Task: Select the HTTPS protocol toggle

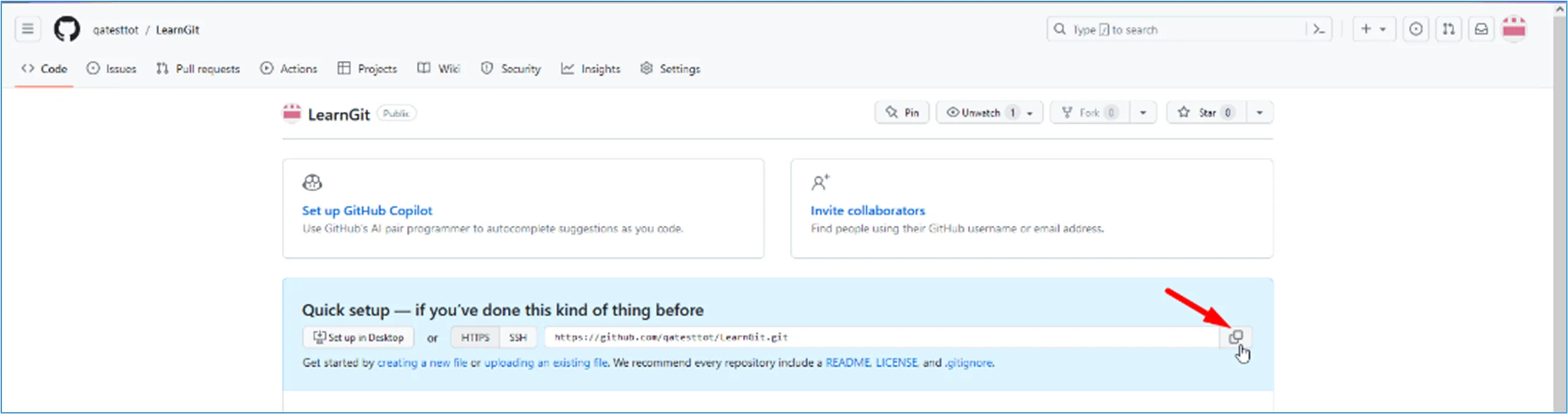Action: pos(475,338)
